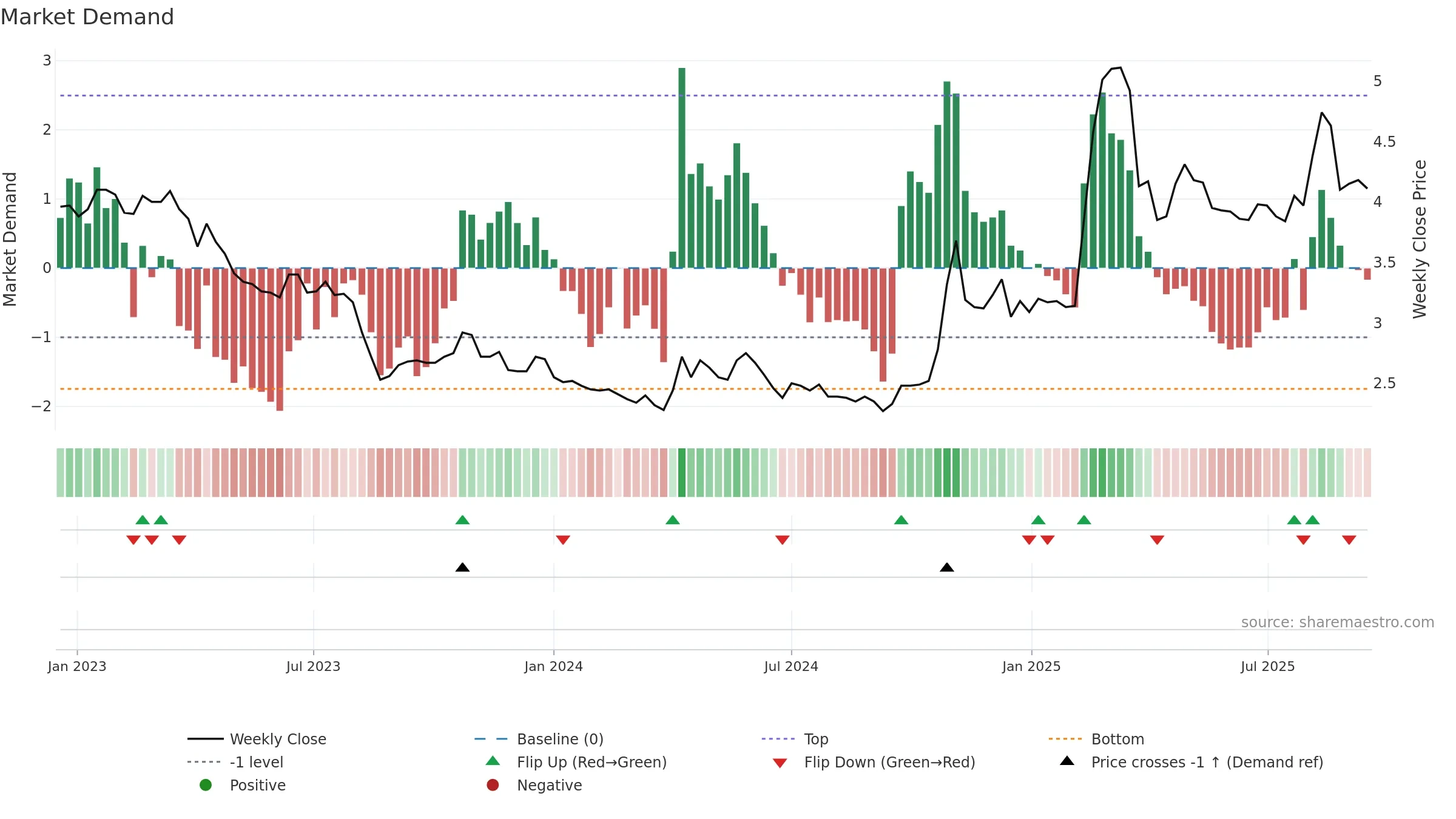Click the black price-cross marker near Oct 2024
Screen dimensions: 1456x819
946,567
